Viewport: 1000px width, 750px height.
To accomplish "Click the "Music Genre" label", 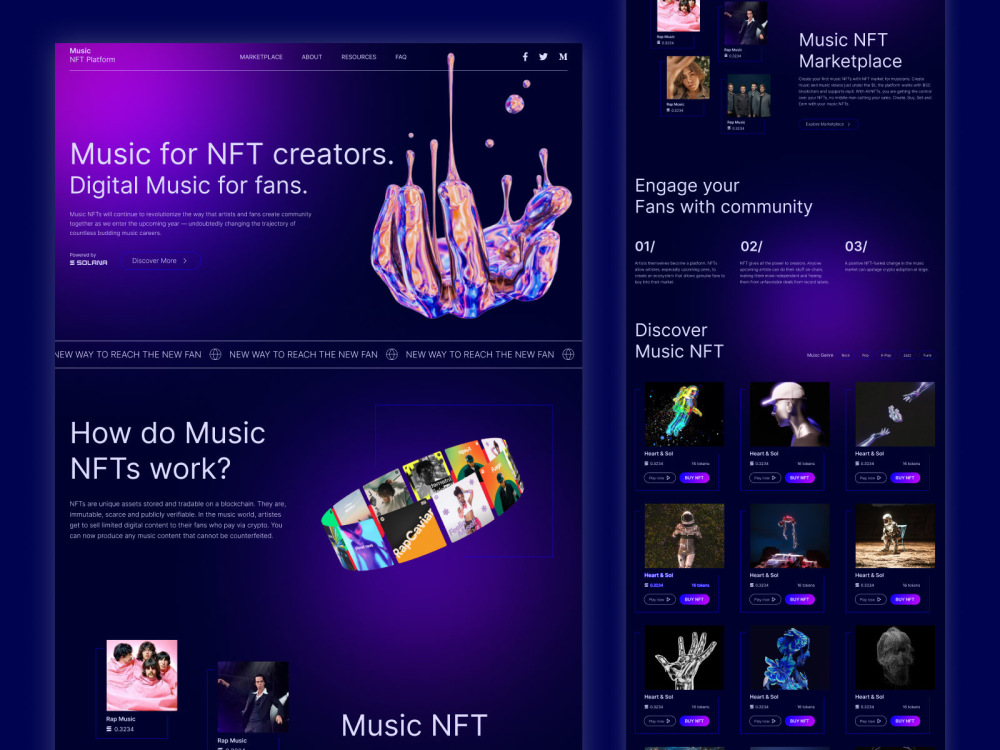I will pyautogui.click(x=820, y=355).
